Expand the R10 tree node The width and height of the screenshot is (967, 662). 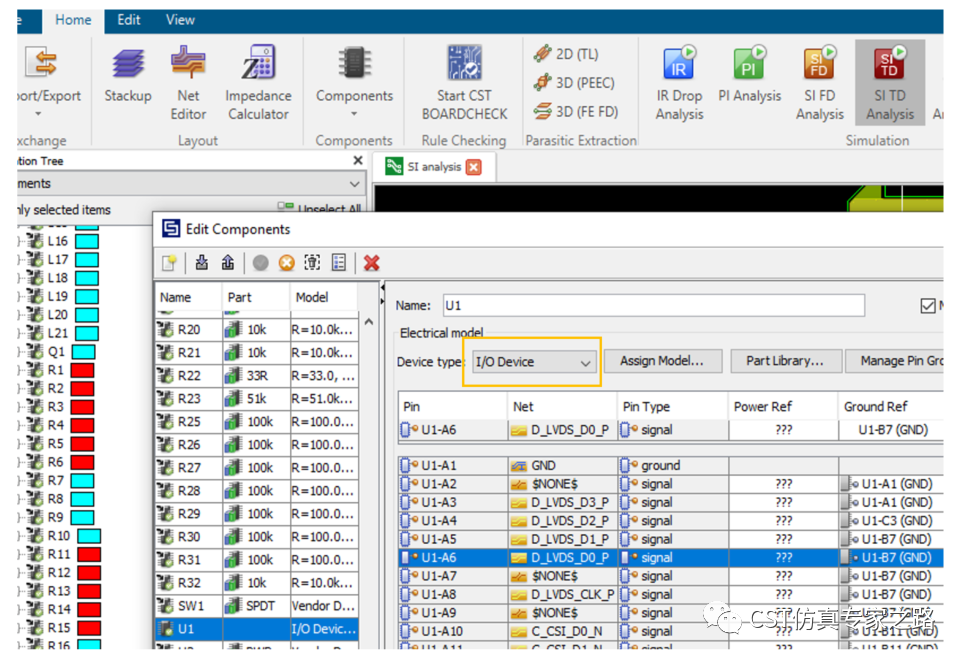(x=20, y=536)
